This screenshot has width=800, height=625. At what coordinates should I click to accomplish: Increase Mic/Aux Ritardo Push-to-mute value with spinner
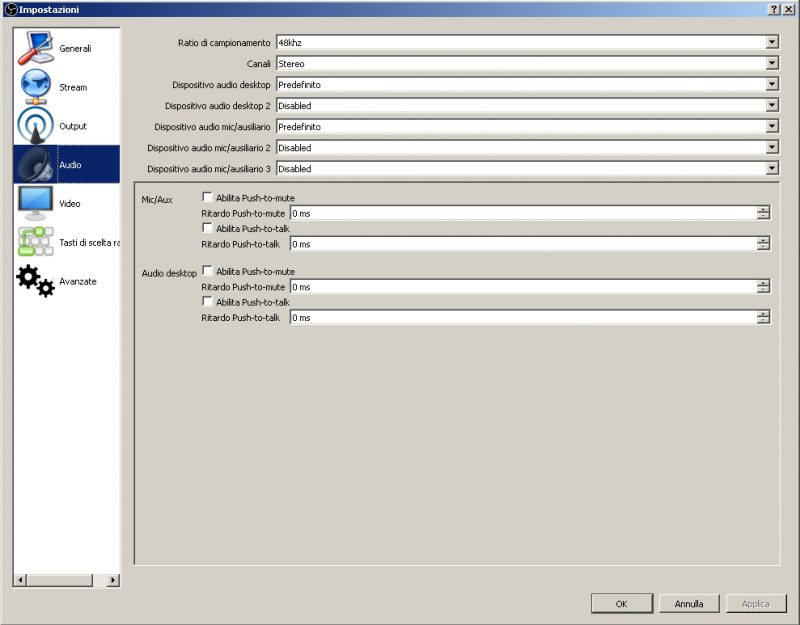764,209
